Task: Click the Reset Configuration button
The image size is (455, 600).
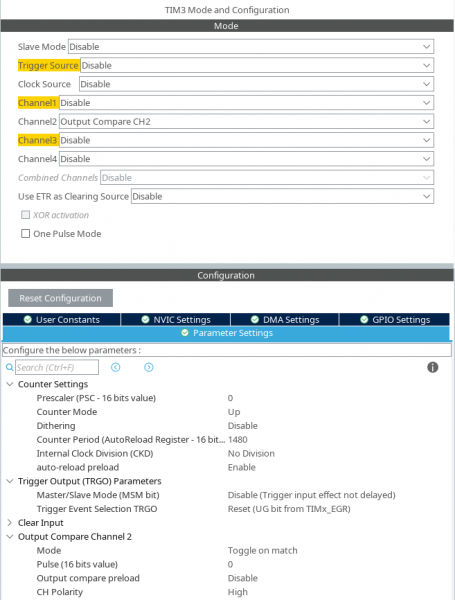Action: 60,298
